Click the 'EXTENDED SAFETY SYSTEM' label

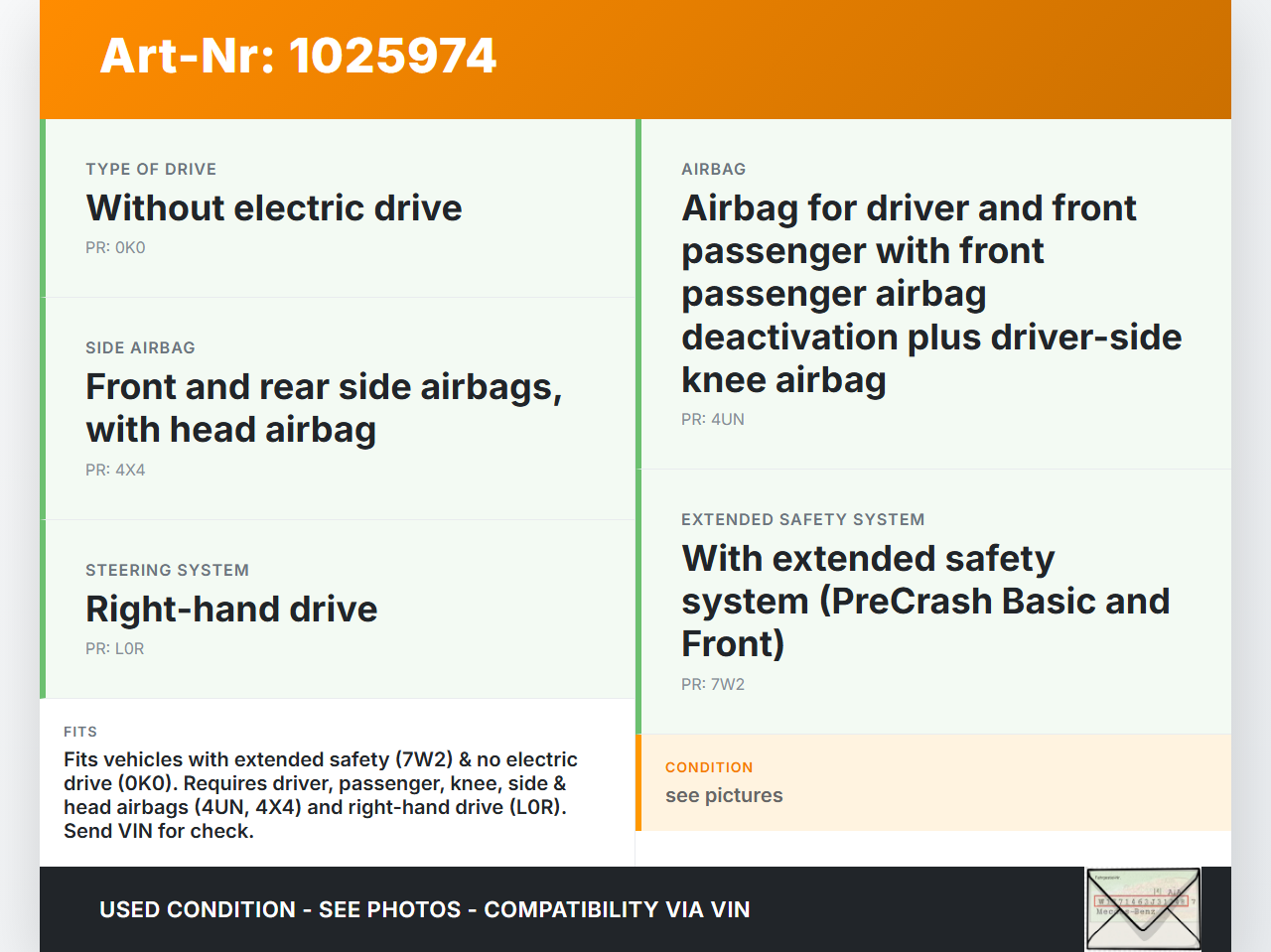[x=802, y=520]
